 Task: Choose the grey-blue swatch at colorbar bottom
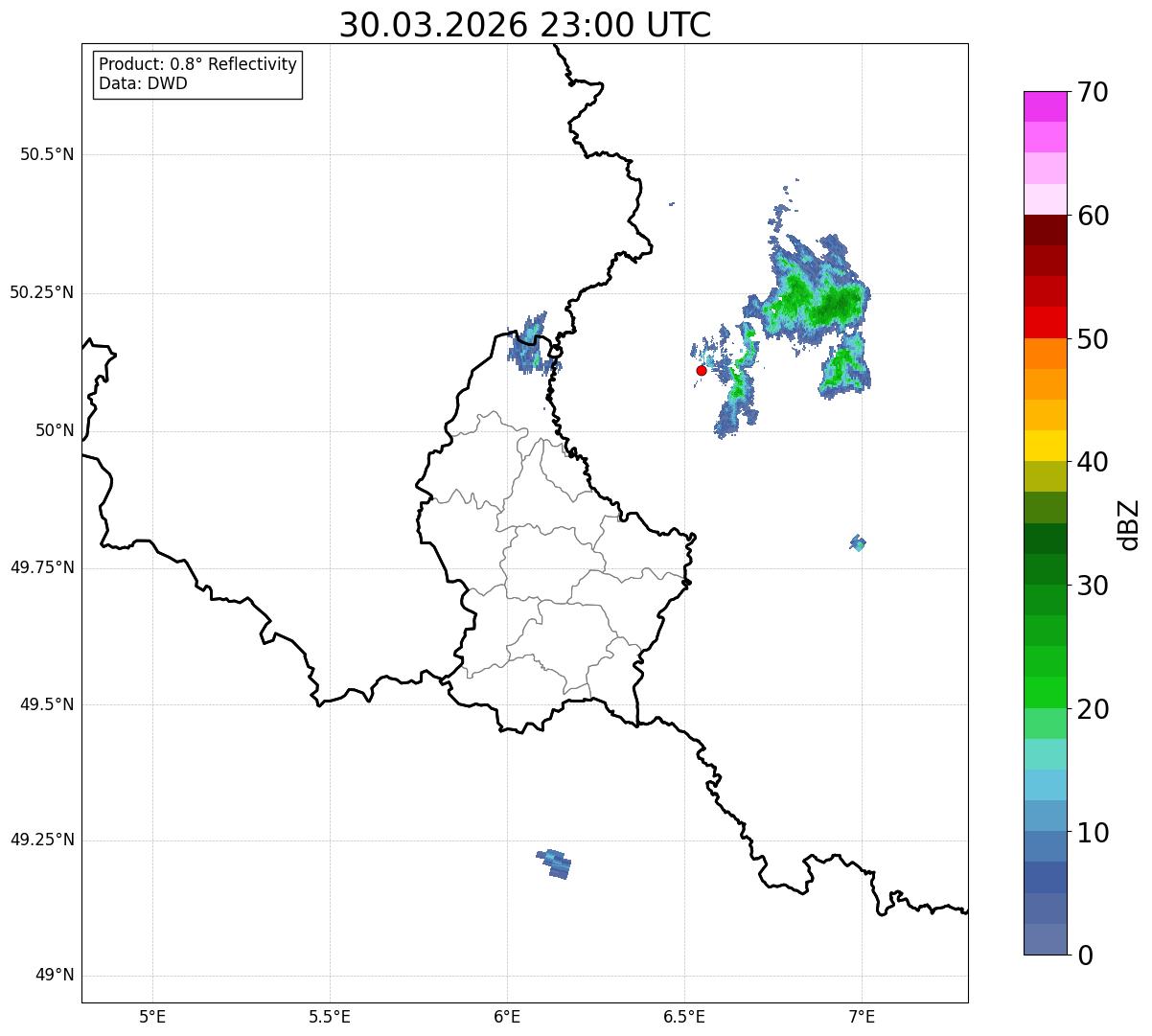coord(1045,939)
